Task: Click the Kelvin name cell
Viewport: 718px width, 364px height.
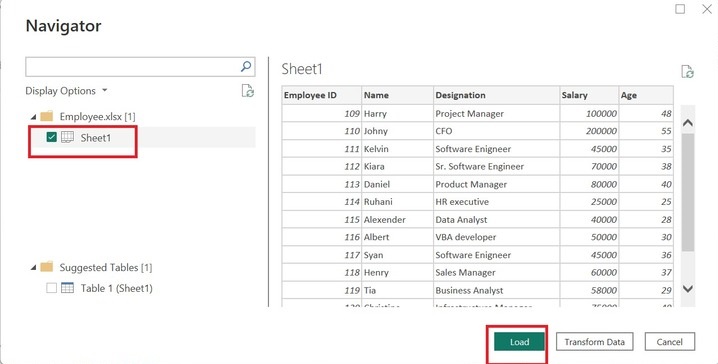Action: [x=397, y=149]
